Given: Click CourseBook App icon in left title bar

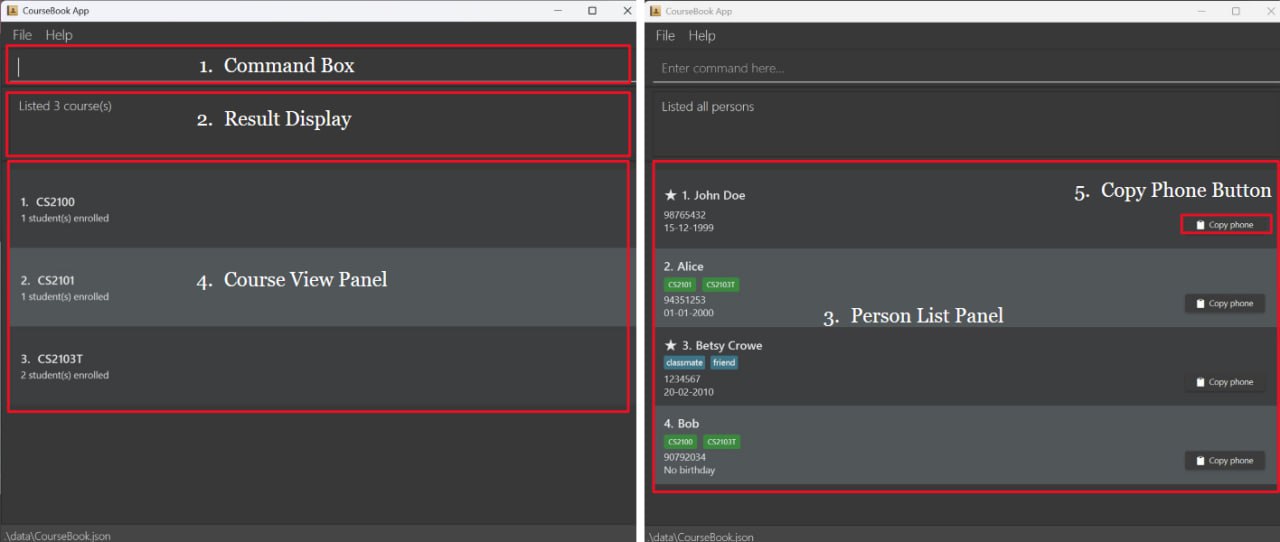Looking at the screenshot, I should tap(11, 10).
